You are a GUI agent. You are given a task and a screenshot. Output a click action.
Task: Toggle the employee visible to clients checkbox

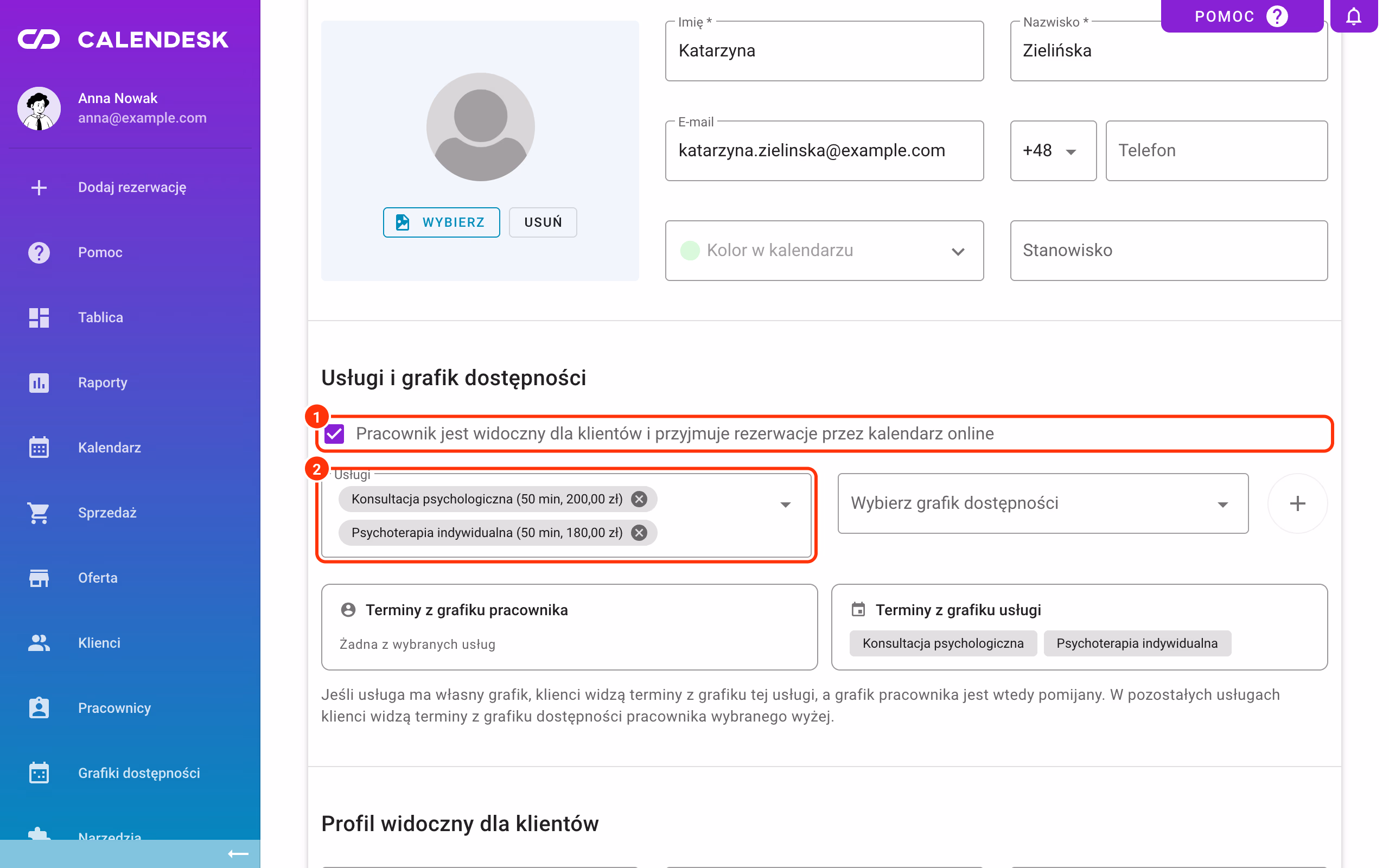click(x=334, y=434)
